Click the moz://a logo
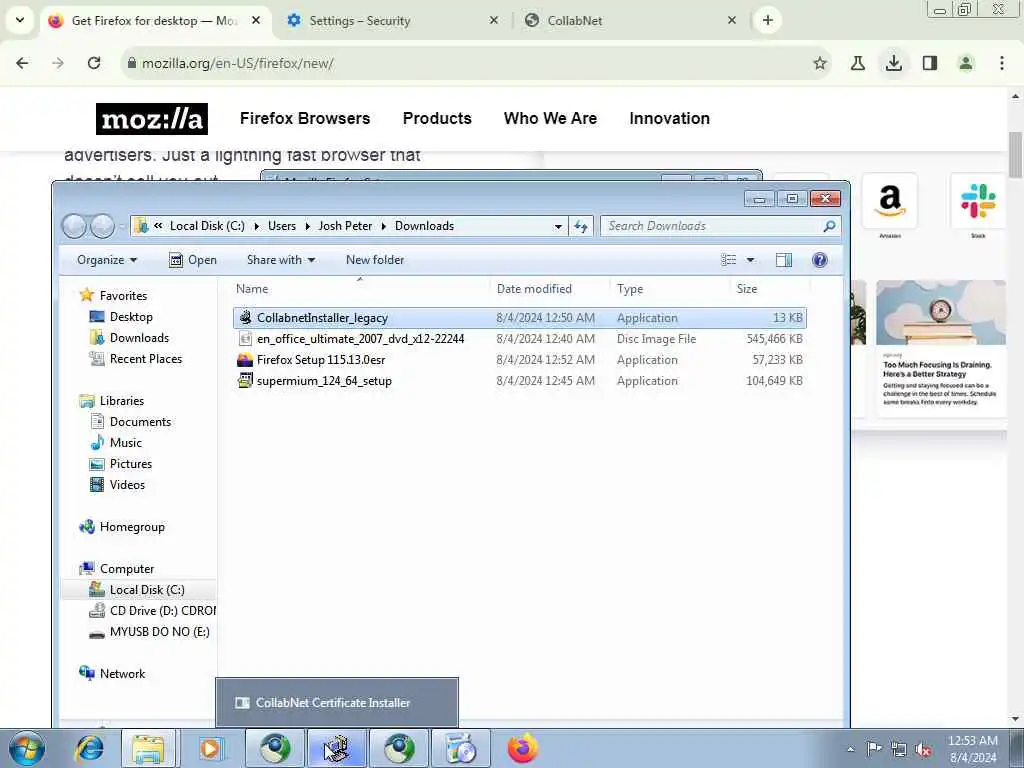Image resolution: width=1024 pixels, height=768 pixels. (x=152, y=119)
